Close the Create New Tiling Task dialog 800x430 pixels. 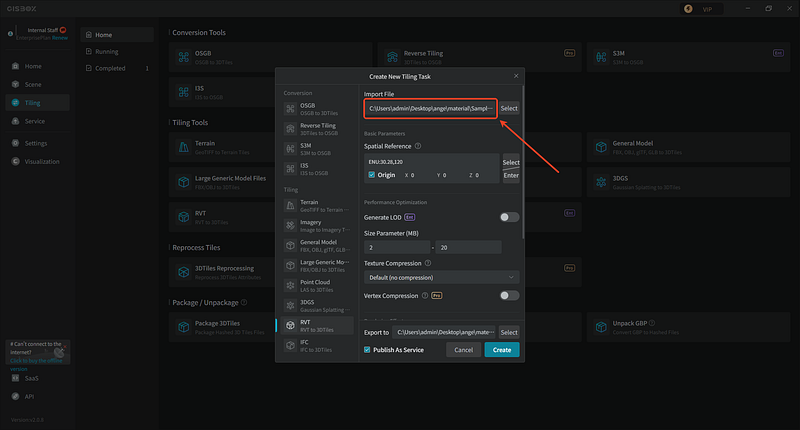(x=516, y=76)
